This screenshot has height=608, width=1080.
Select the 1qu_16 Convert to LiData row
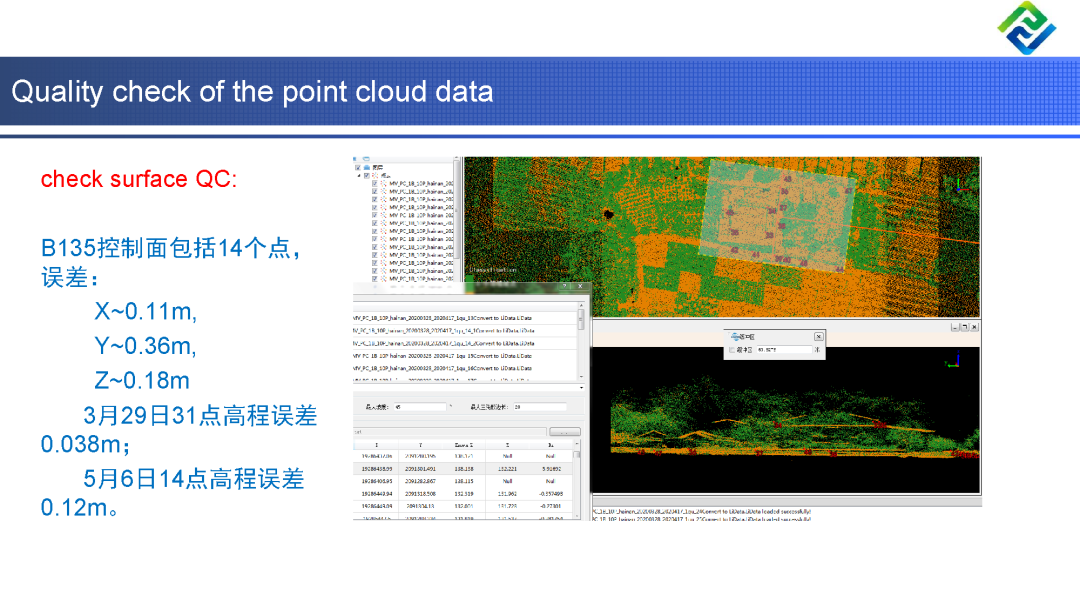click(x=465, y=368)
